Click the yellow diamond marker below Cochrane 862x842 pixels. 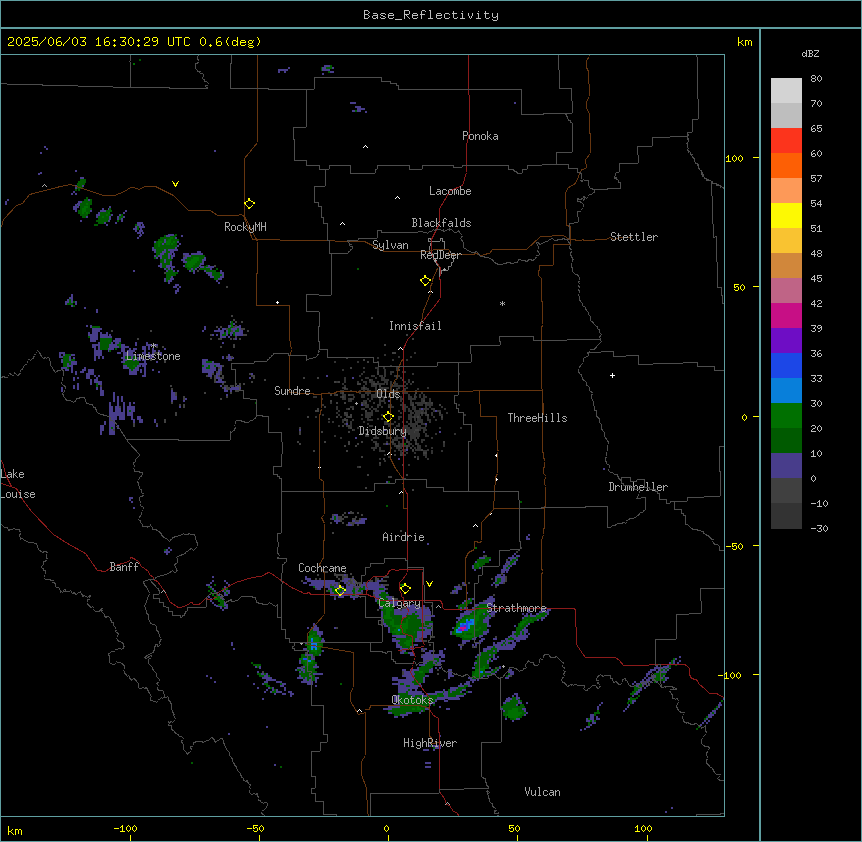point(340,590)
